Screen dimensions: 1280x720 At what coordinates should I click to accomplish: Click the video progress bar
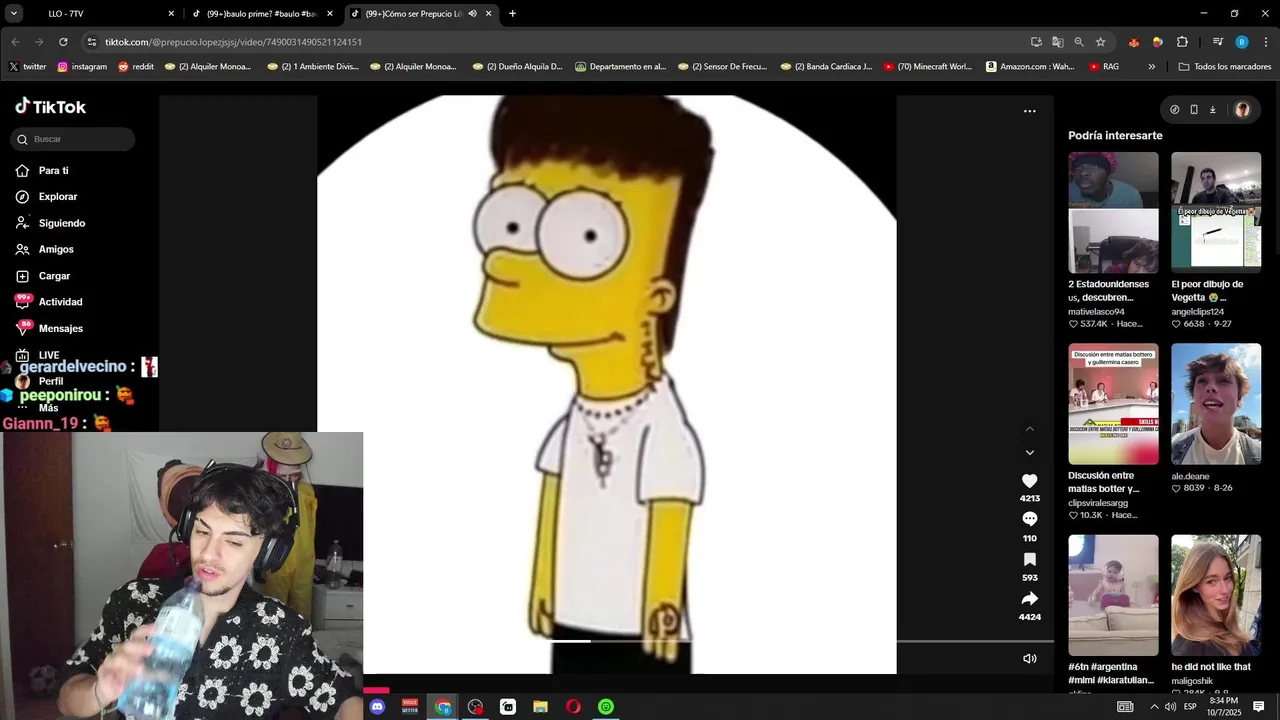click(709, 641)
